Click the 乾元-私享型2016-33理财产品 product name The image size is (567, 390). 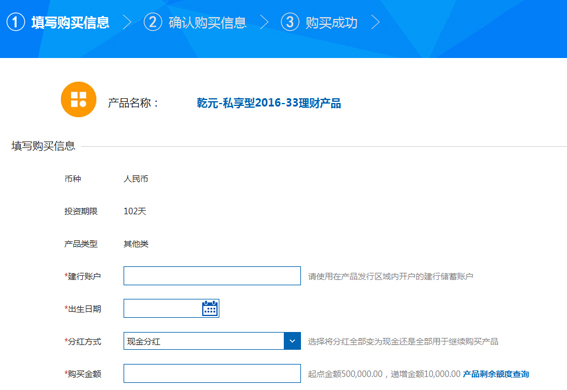269,103
